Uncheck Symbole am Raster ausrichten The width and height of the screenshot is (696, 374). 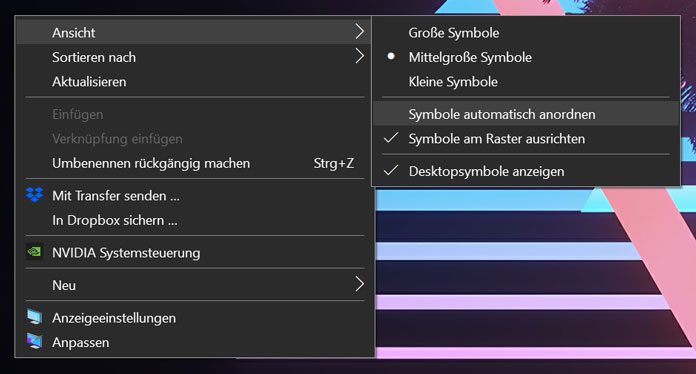pos(526,139)
